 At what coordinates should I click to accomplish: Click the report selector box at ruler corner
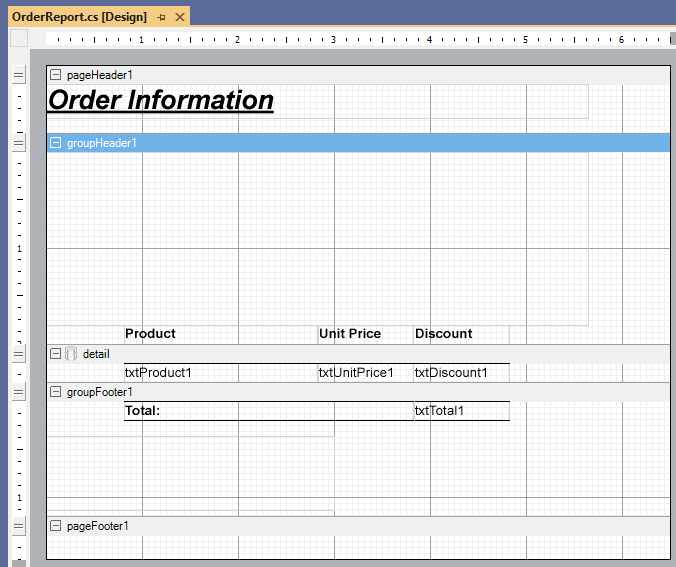click(19, 38)
